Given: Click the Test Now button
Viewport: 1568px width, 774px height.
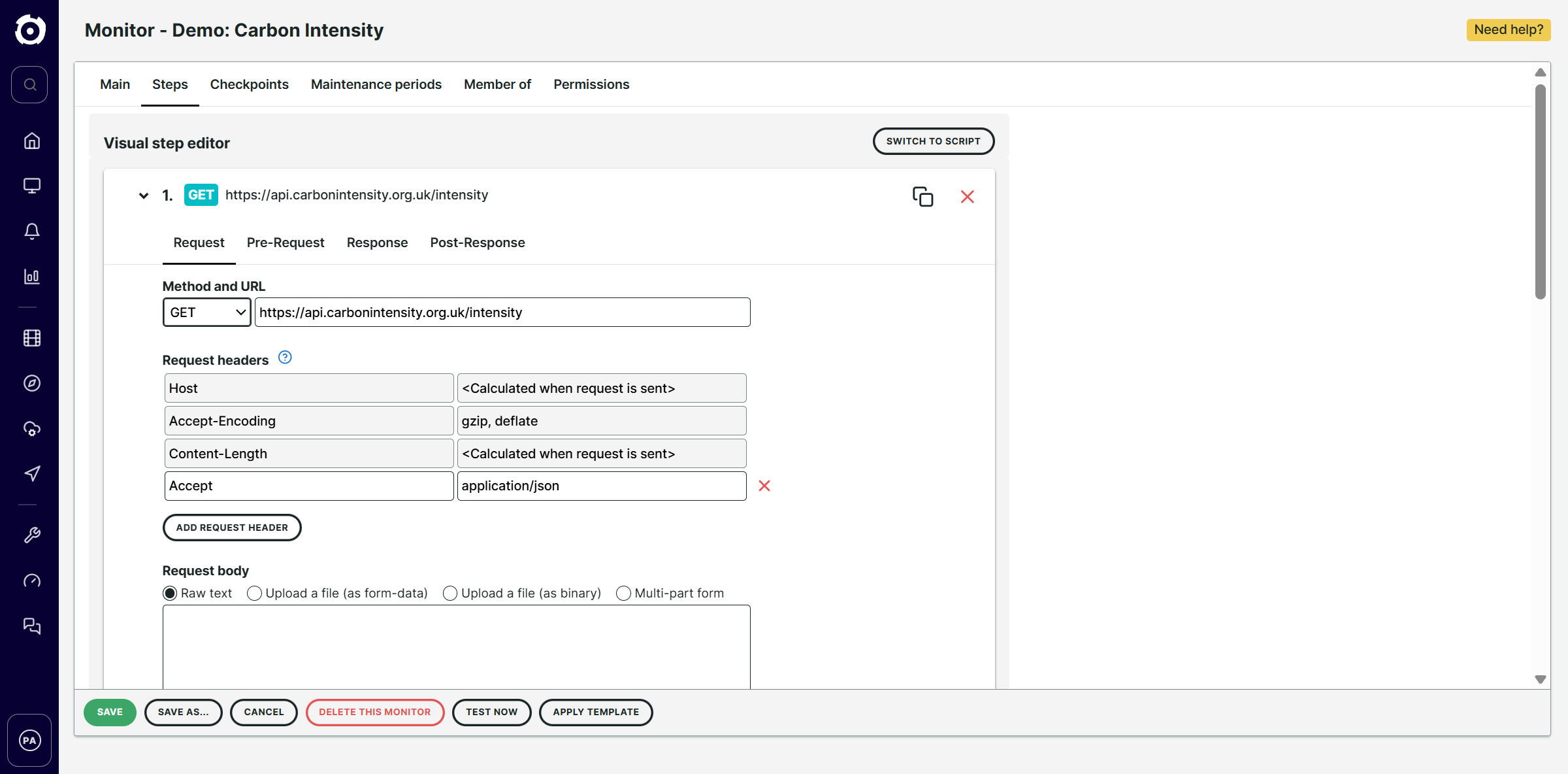Looking at the screenshot, I should point(491,712).
